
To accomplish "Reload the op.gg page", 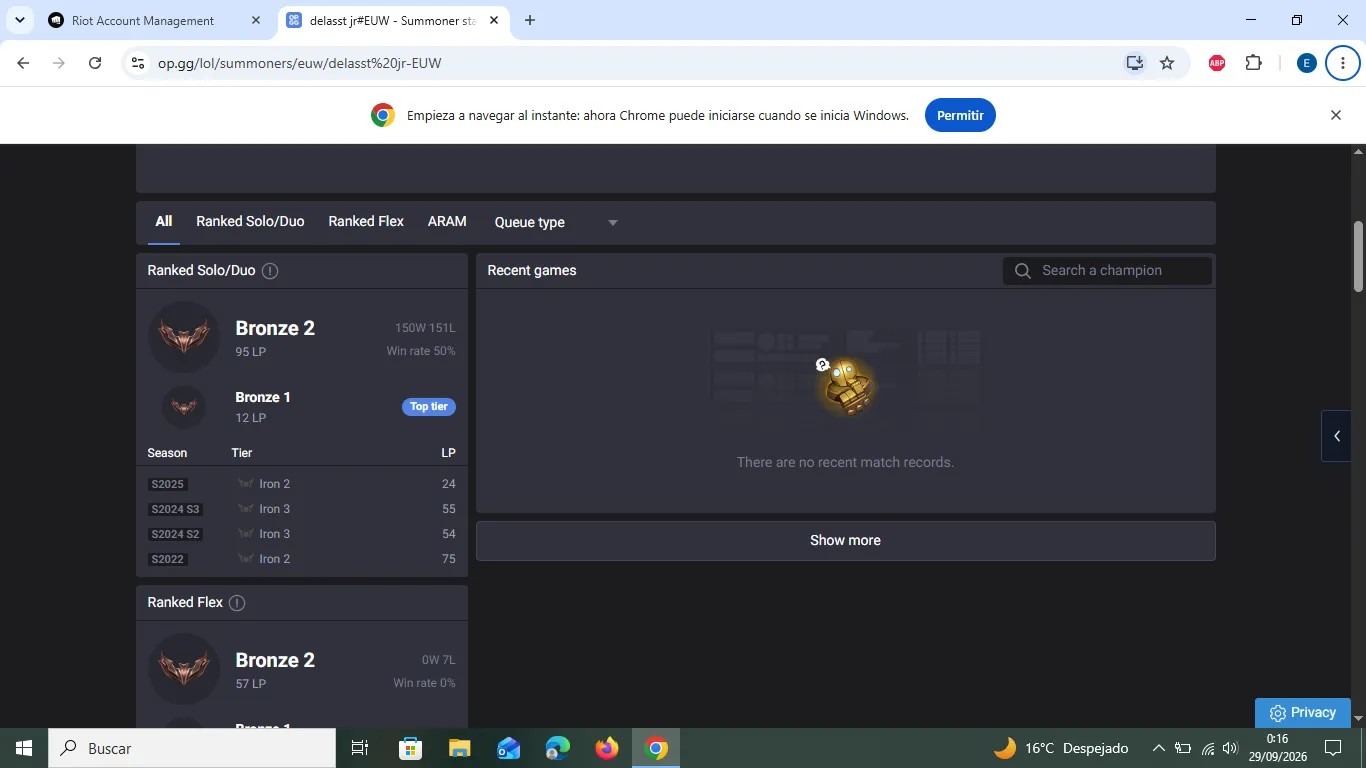I will click(x=95, y=63).
